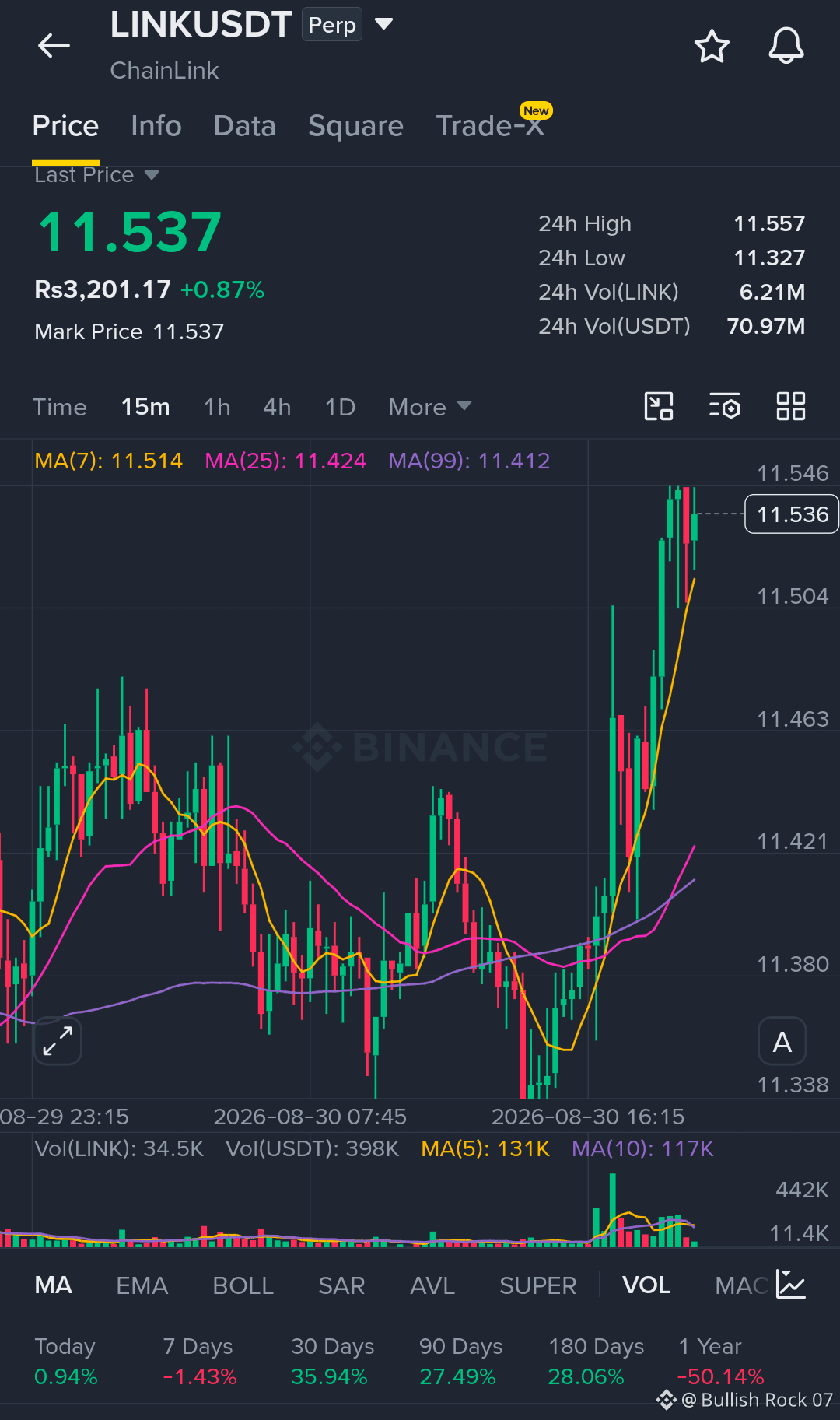This screenshot has height=1420, width=840.
Task: Select the 4h timeframe
Action: [277, 407]
